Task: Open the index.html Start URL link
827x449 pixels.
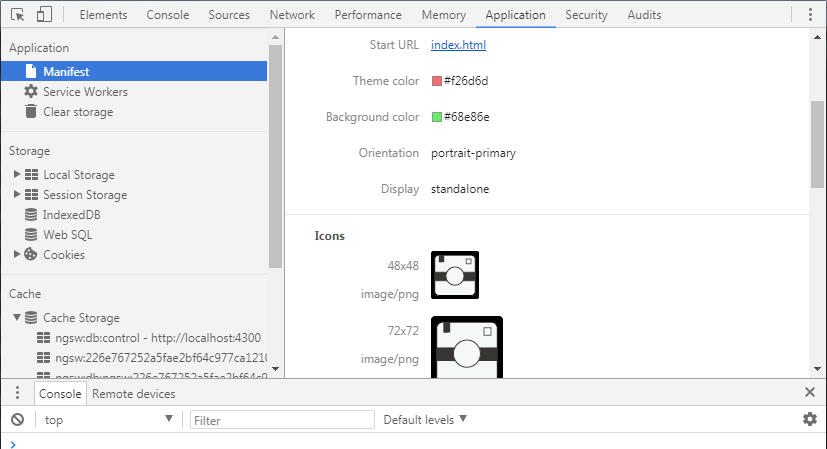Action: (x=458, y=45)
